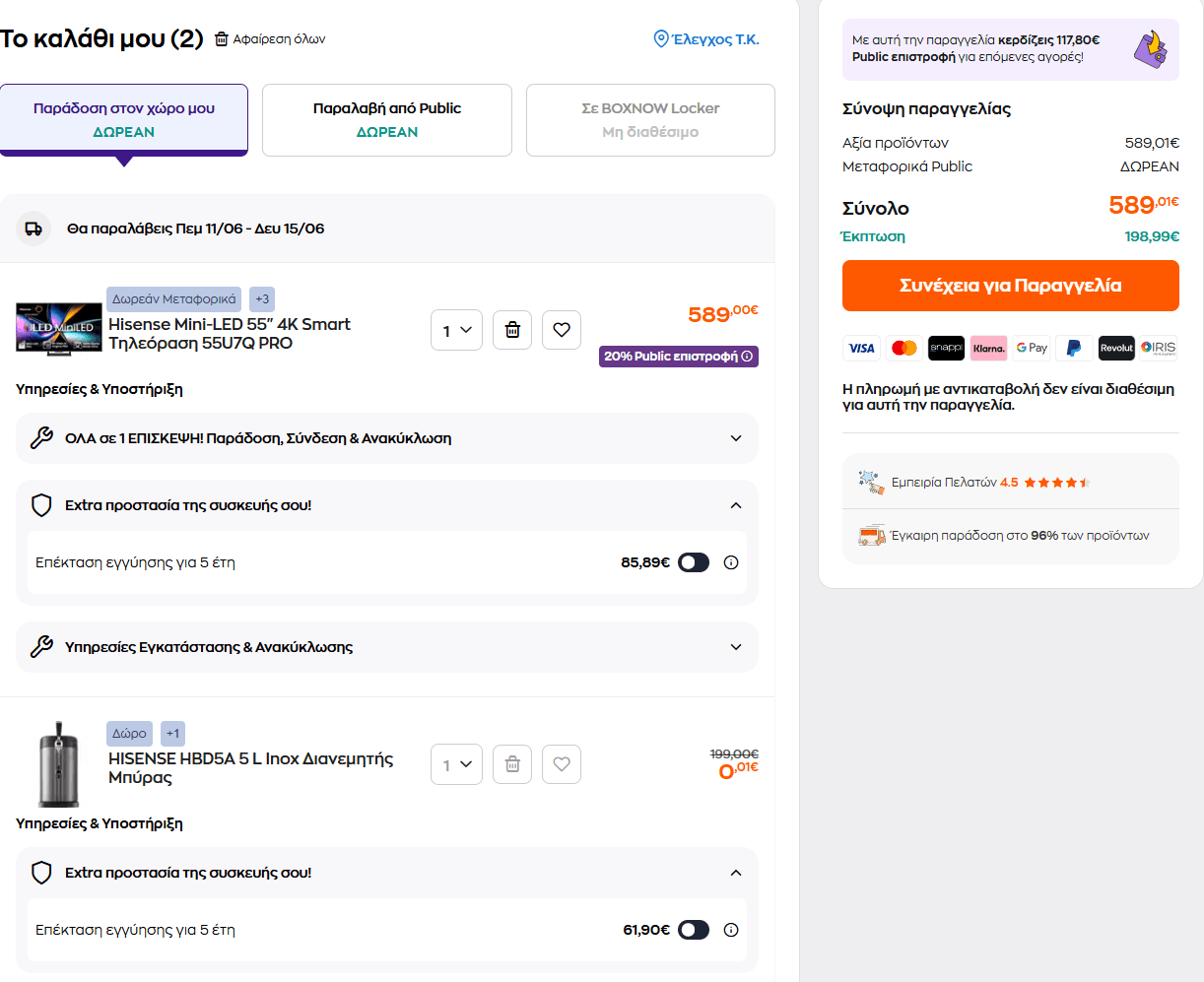The width and height of the screenshot is (1204, 982).
Task: Select Σε BOXNOW Locker tab
Action: click(650, 119)
